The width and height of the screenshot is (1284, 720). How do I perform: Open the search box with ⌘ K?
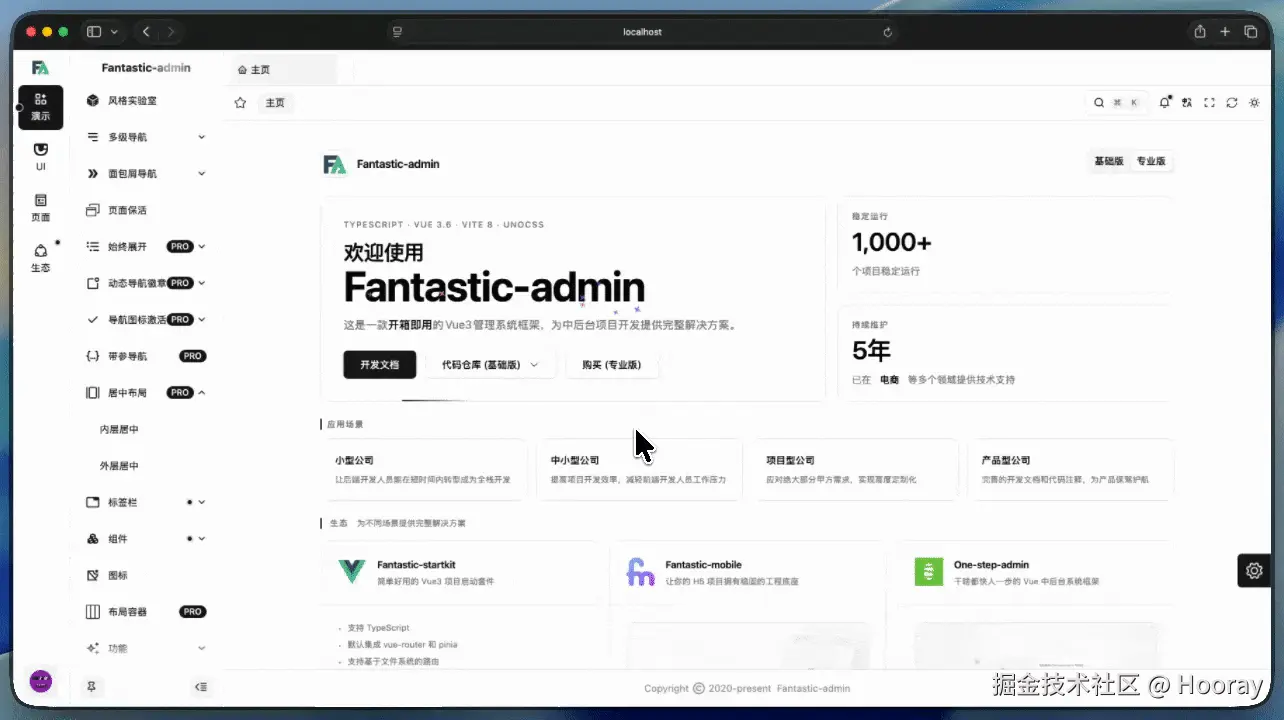point(1116,103)
